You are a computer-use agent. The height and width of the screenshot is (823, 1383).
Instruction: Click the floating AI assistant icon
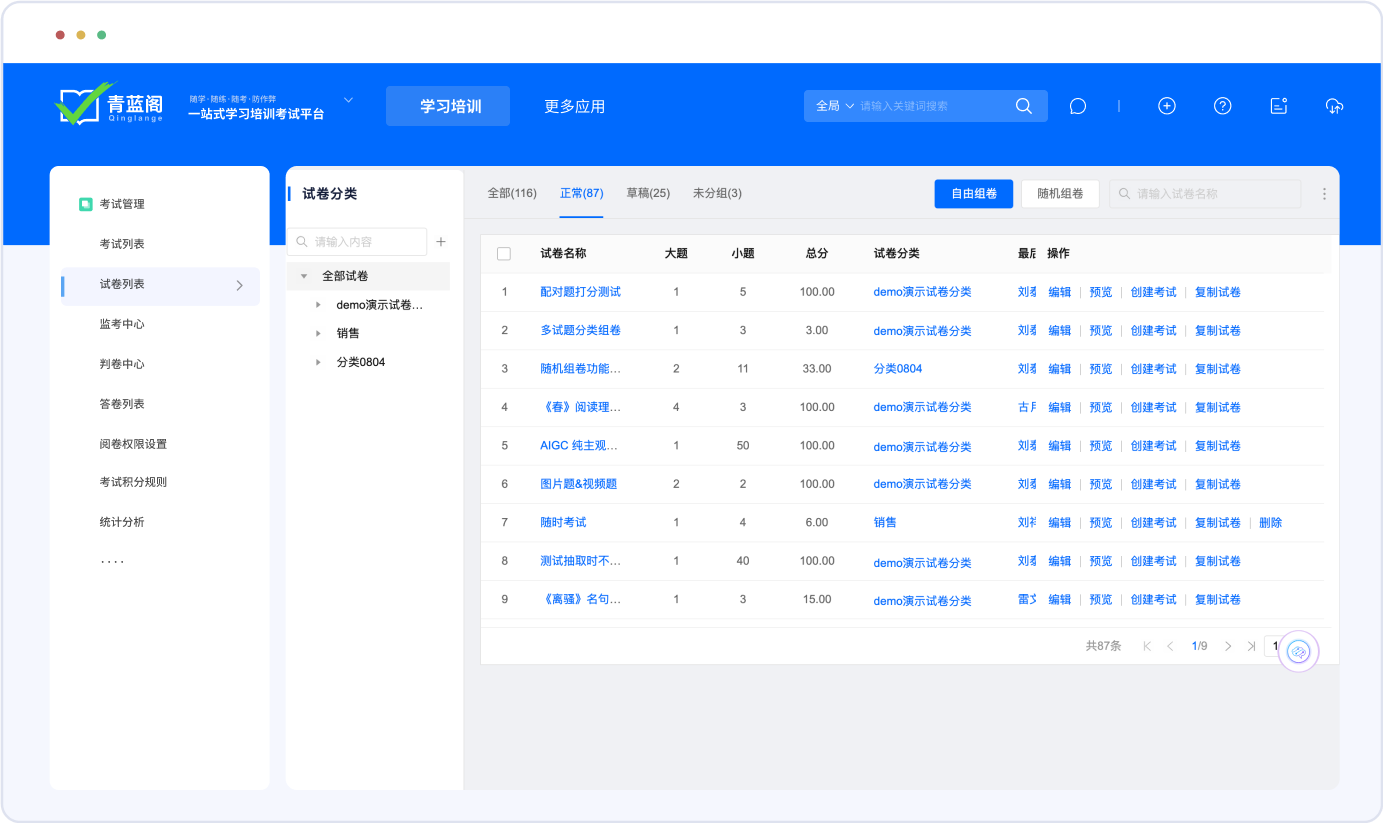1298,652
